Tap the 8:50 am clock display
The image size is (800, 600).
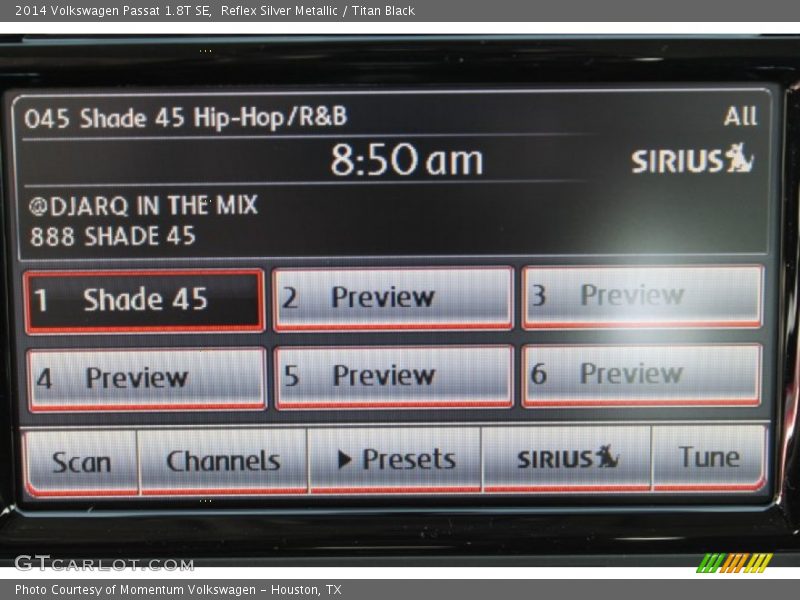point(407,160)
